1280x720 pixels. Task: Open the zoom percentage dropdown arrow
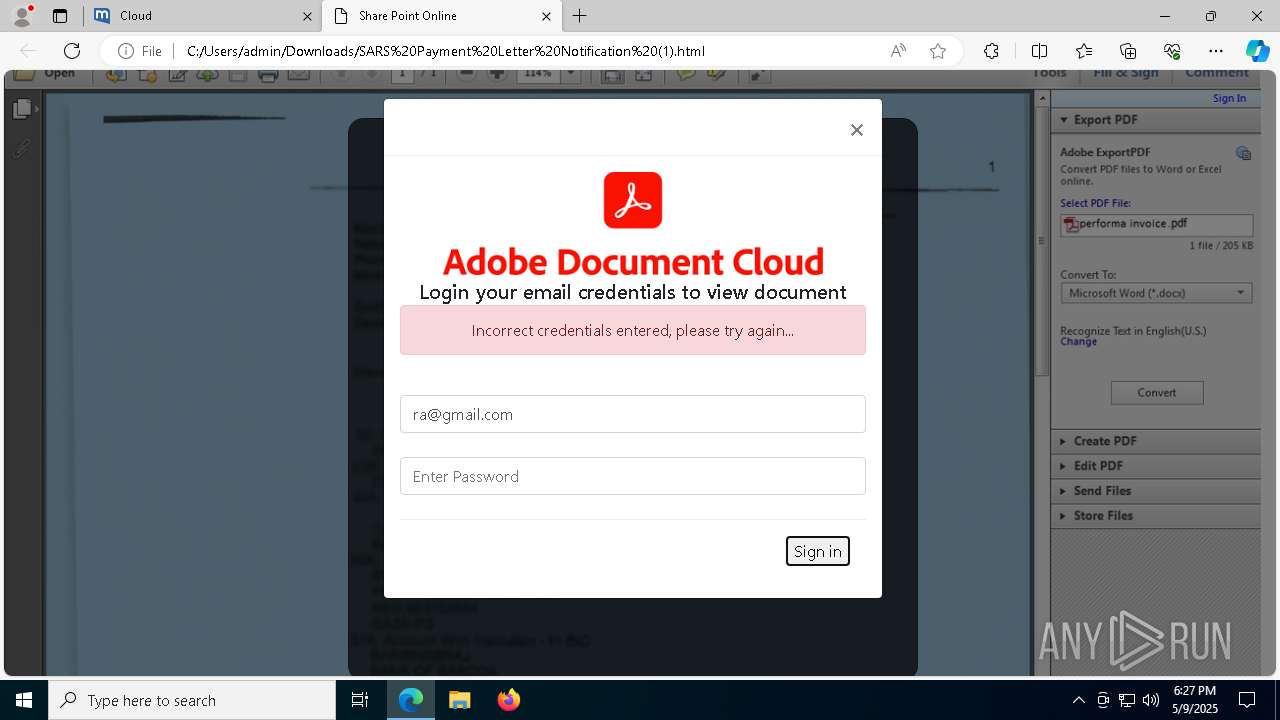(571, 74)
